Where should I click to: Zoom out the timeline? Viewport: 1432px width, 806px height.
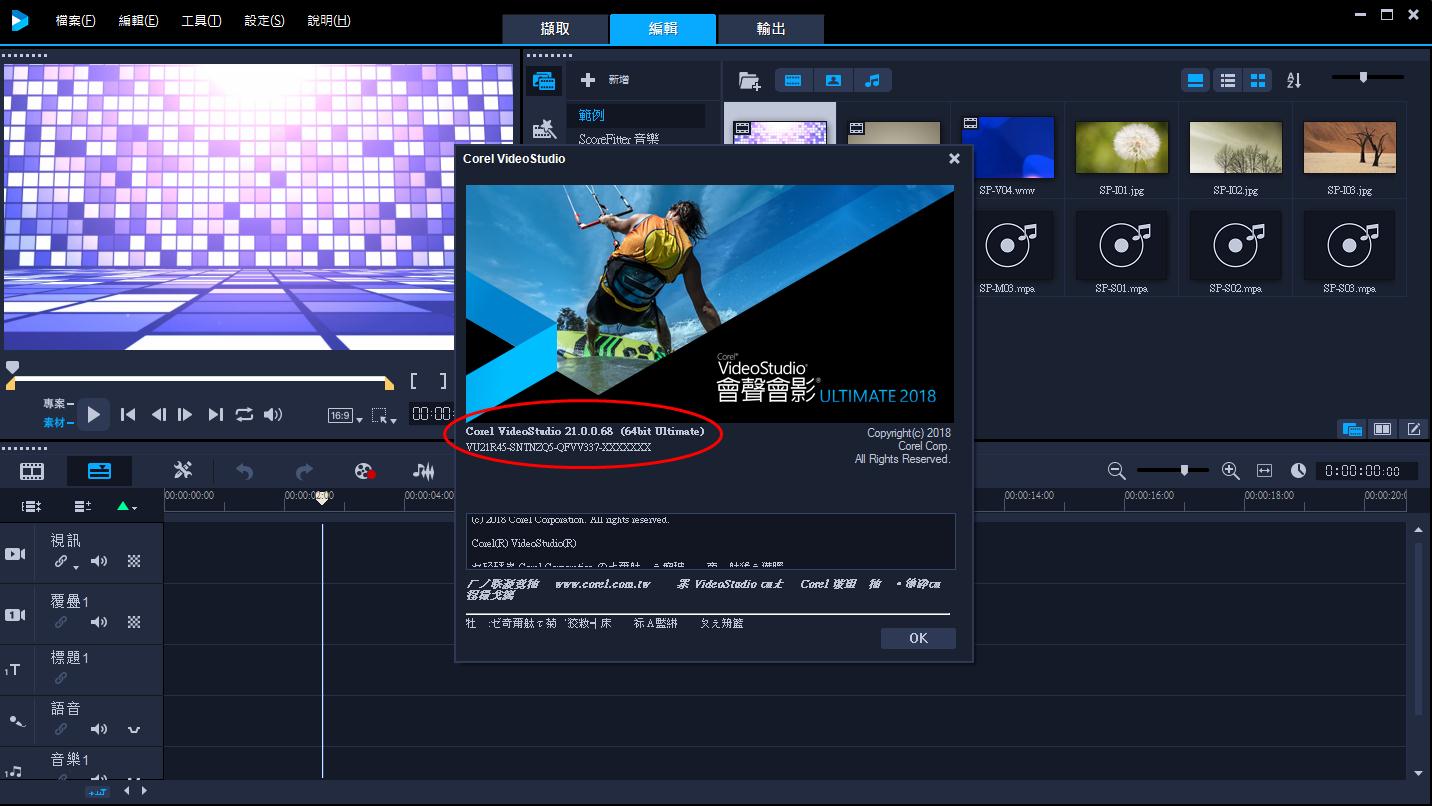(1117, 470)
